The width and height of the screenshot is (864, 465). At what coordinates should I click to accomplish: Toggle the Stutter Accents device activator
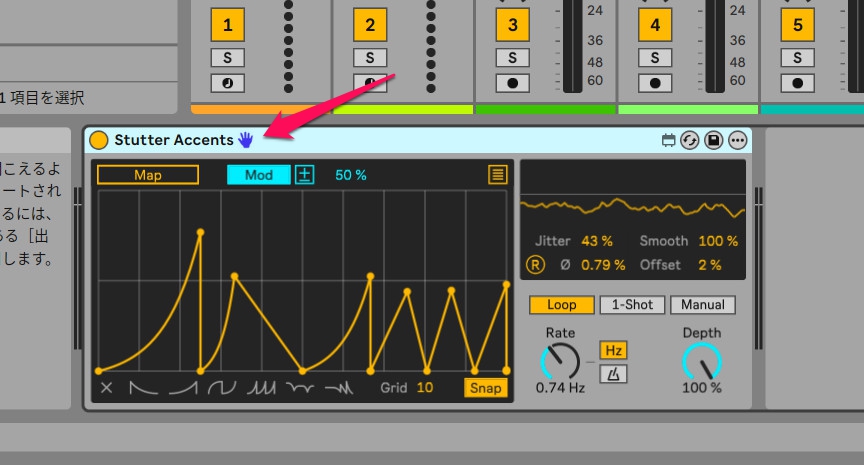click(99, 140)
